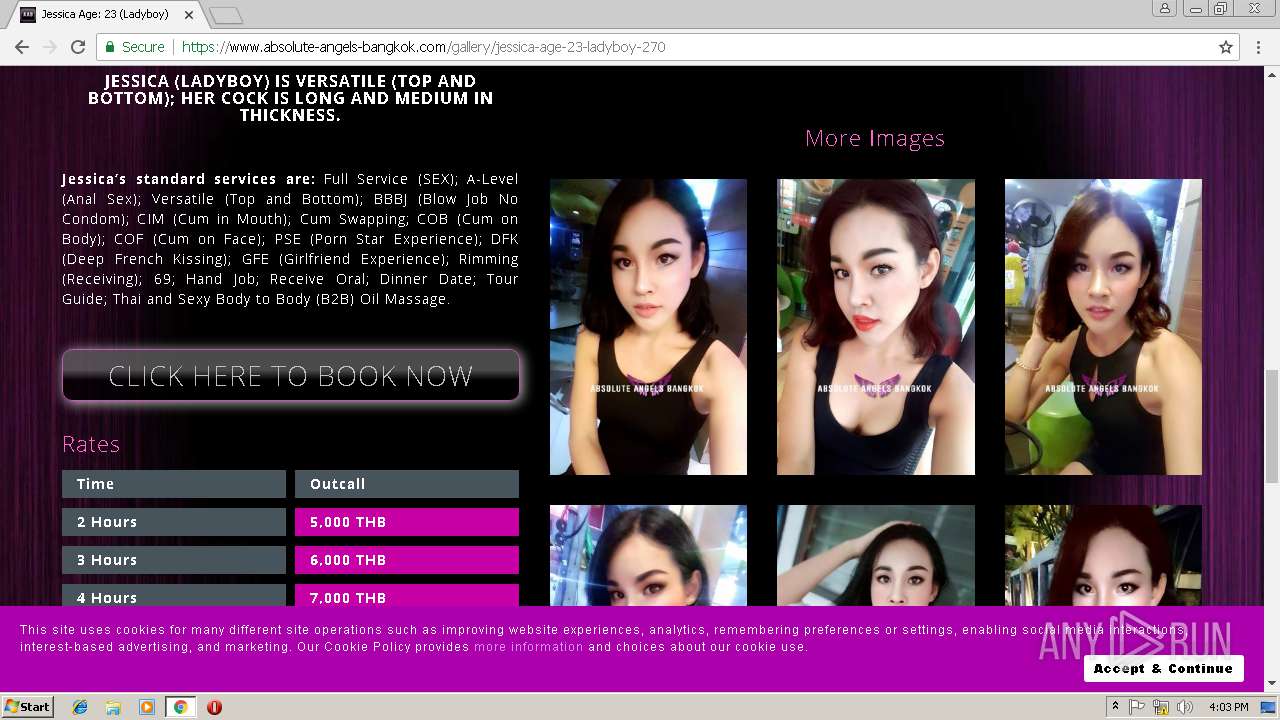The width and height of the screenshot is (1280, 720).
Task: Click the CLICK HERE TO BOOK NOW button
Action: click(x=291, y=375)
